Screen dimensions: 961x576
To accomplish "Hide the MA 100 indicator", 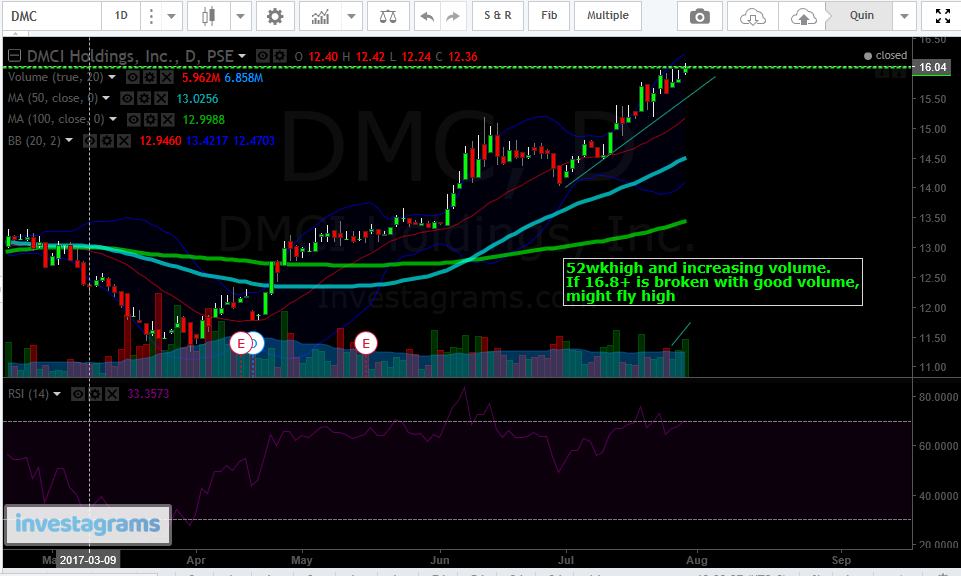I will [x=134, y=119].
